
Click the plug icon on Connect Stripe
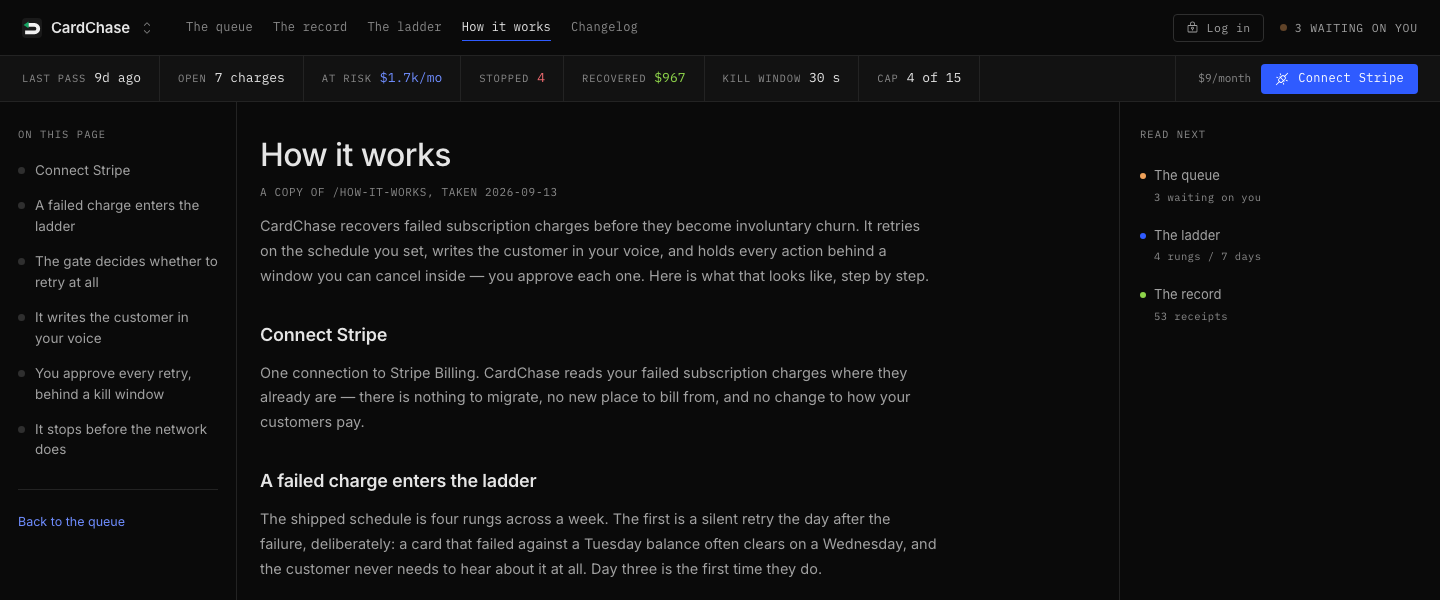1282,78
